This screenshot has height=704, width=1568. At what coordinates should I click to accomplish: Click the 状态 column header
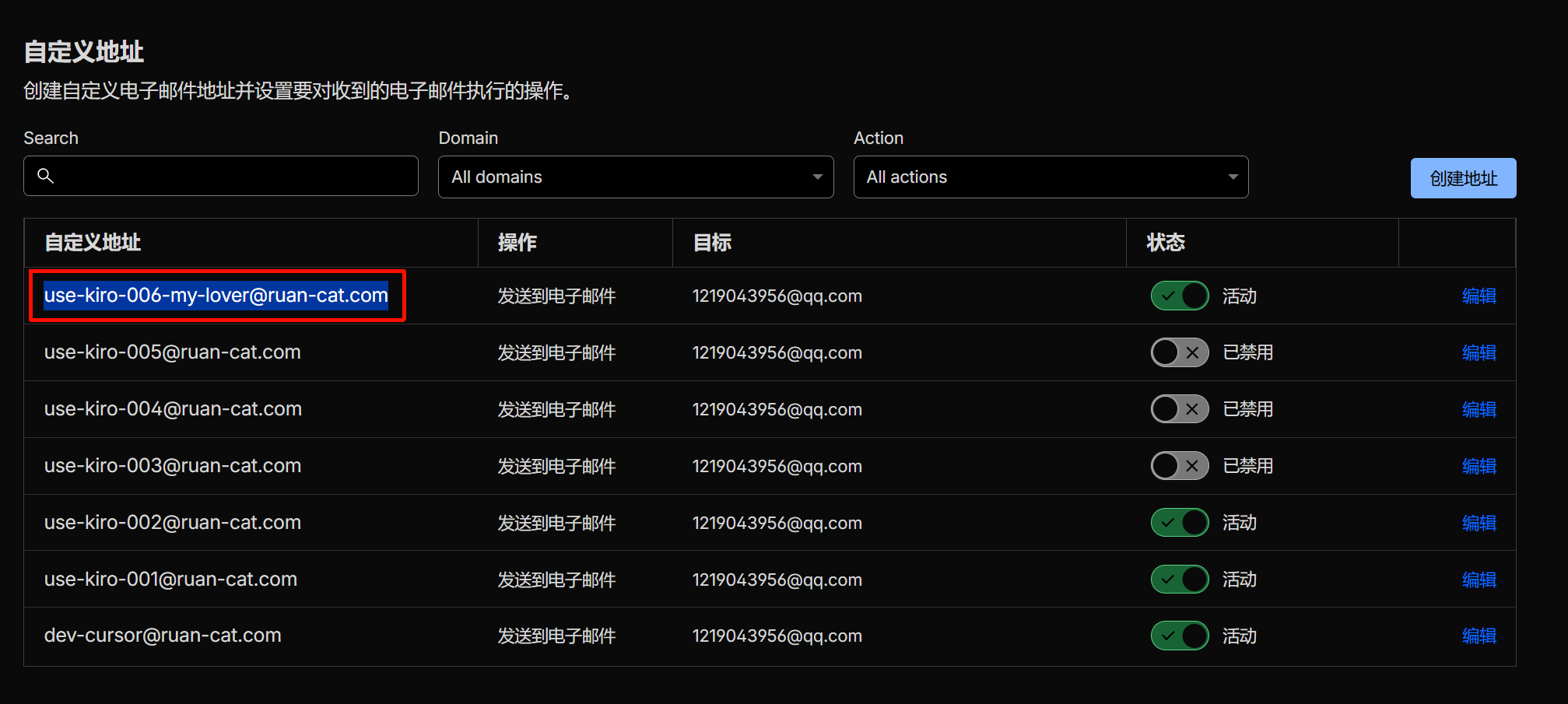tap(1165, 243)
